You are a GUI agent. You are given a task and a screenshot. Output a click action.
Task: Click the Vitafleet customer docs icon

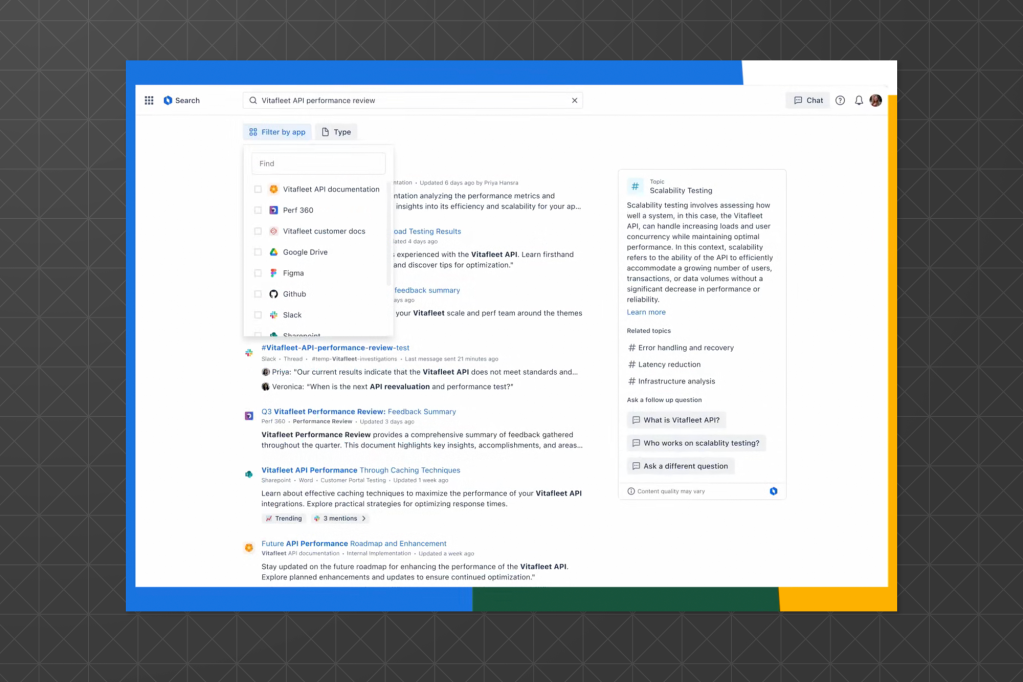pyautogui.click(x=273, y=231)
